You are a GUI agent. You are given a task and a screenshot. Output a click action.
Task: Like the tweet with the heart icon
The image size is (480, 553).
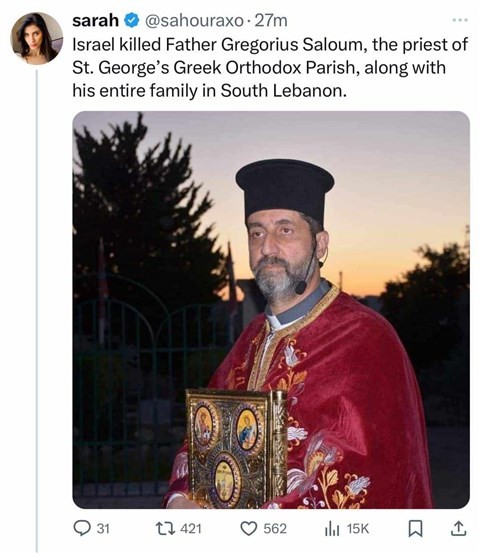click(249, 529)
